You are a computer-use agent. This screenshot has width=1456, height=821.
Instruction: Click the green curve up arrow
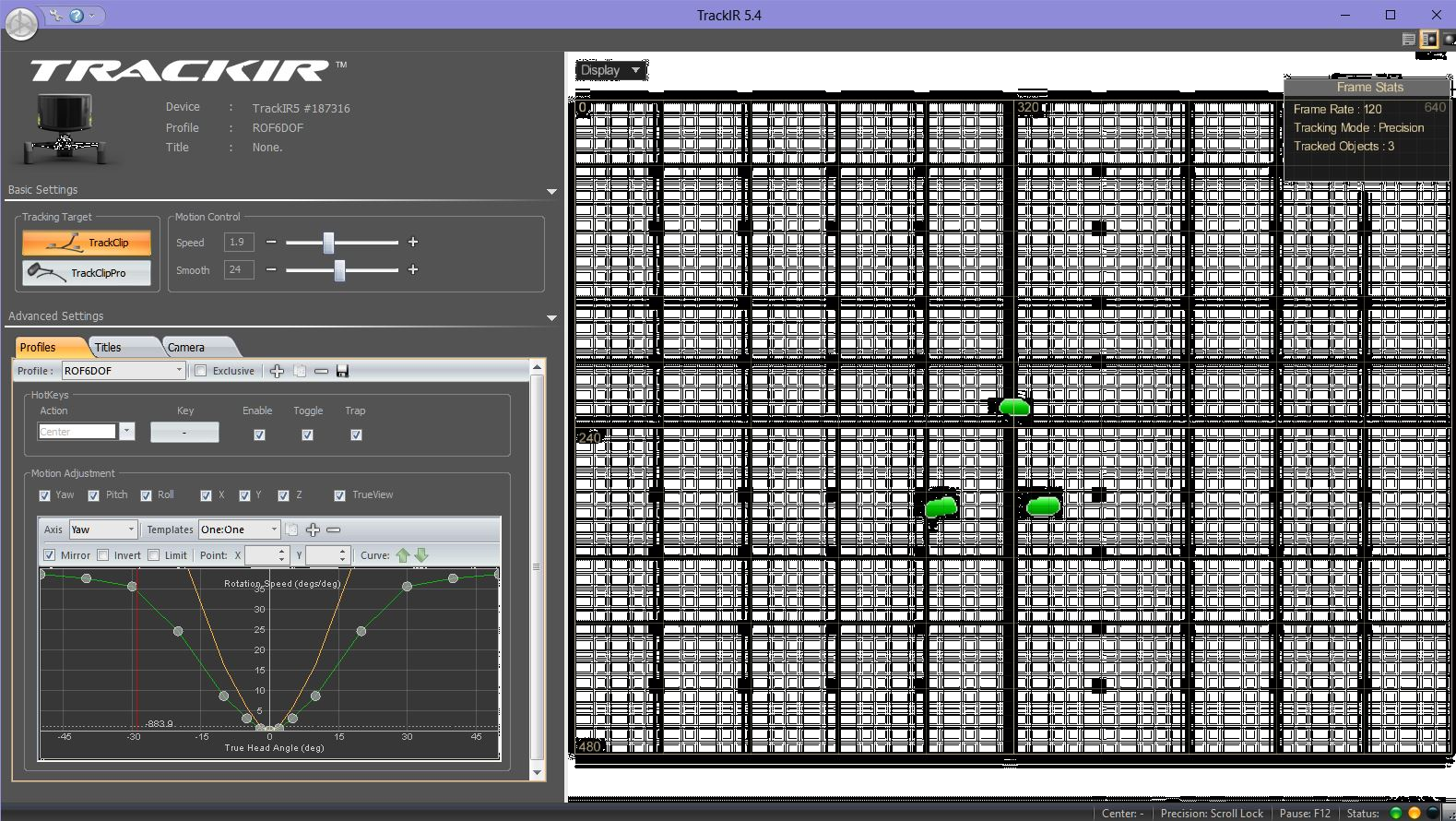point(403,555)
